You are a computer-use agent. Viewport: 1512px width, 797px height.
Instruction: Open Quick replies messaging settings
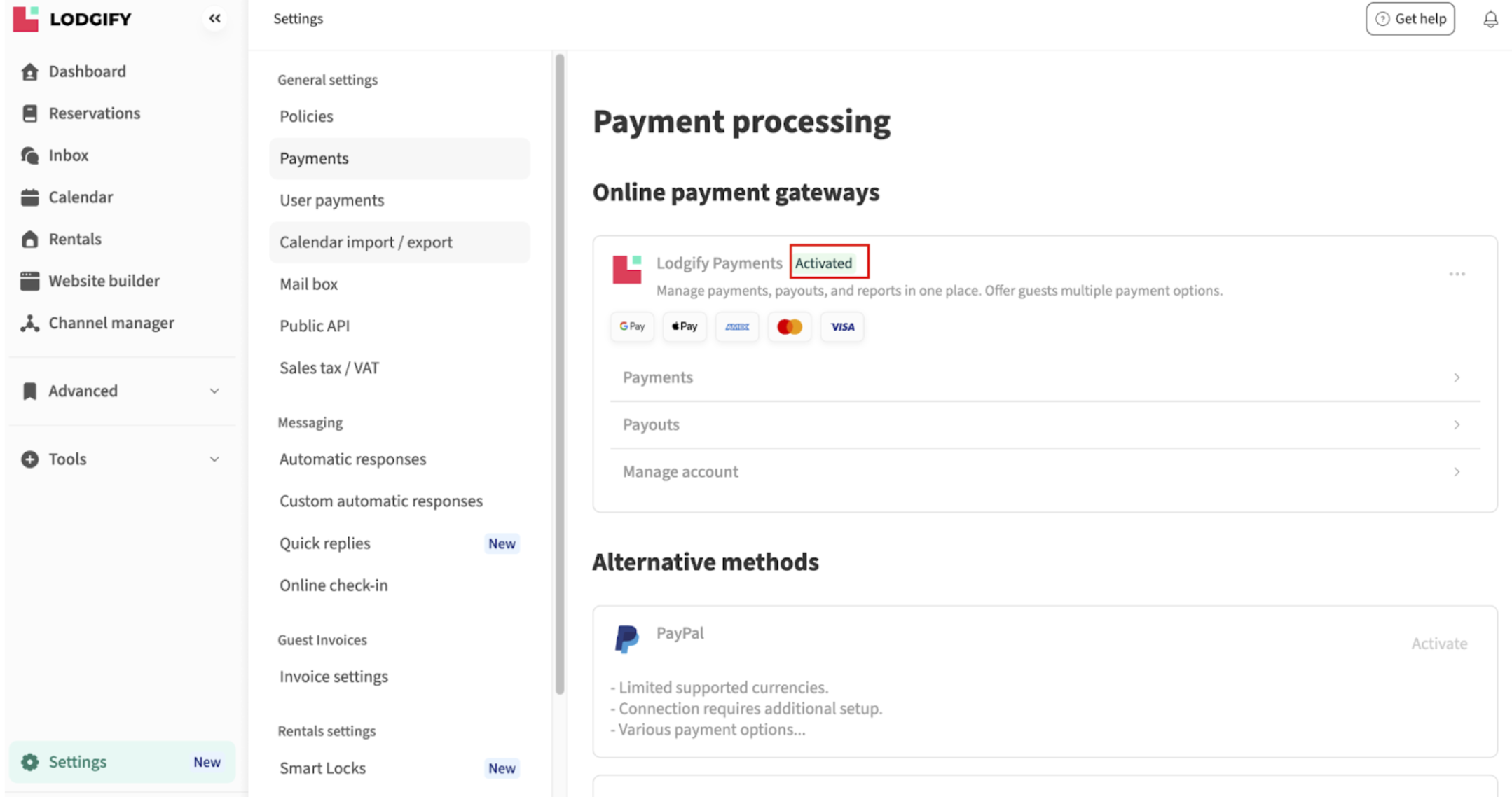(325, 543)
